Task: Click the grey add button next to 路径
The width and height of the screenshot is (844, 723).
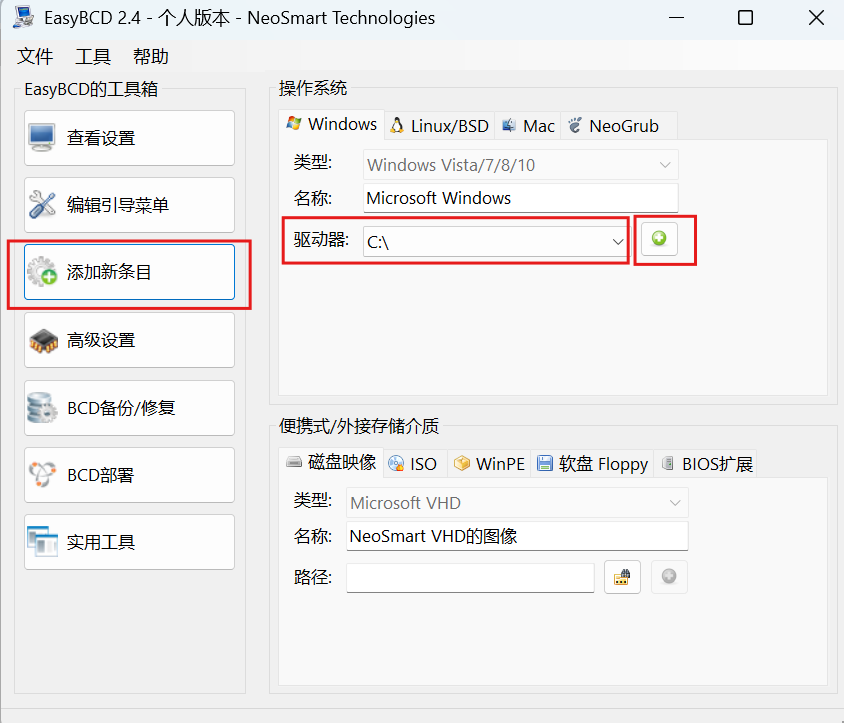Action: pos(669,577)
